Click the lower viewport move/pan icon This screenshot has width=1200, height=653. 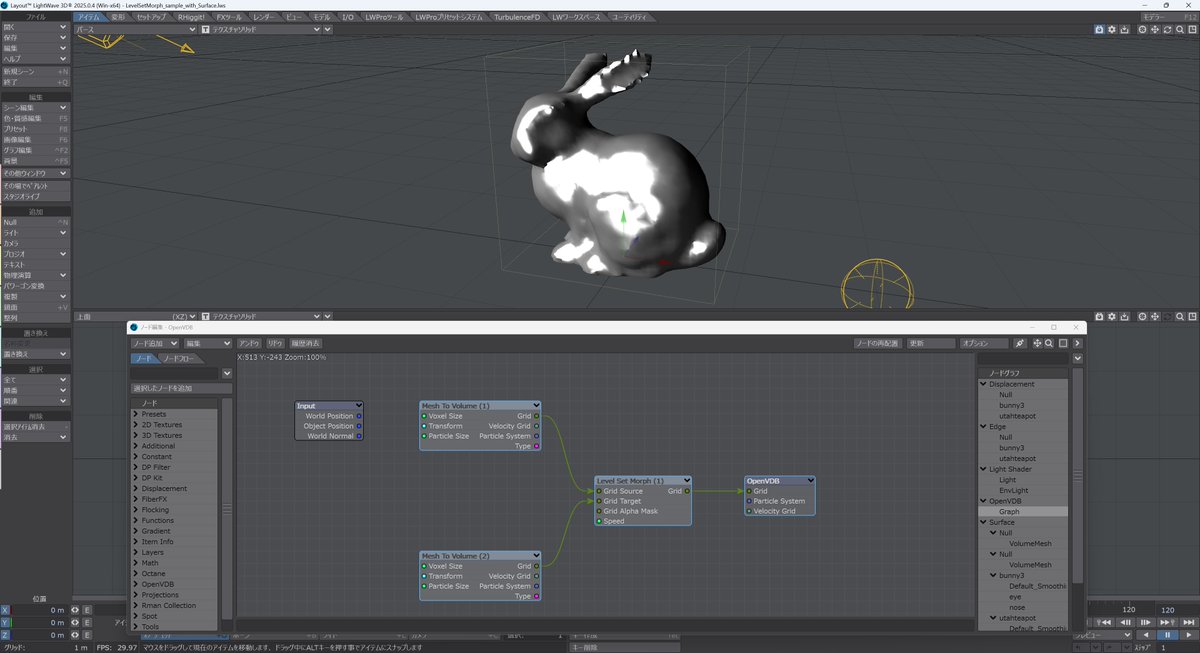tap(1155, 316)
